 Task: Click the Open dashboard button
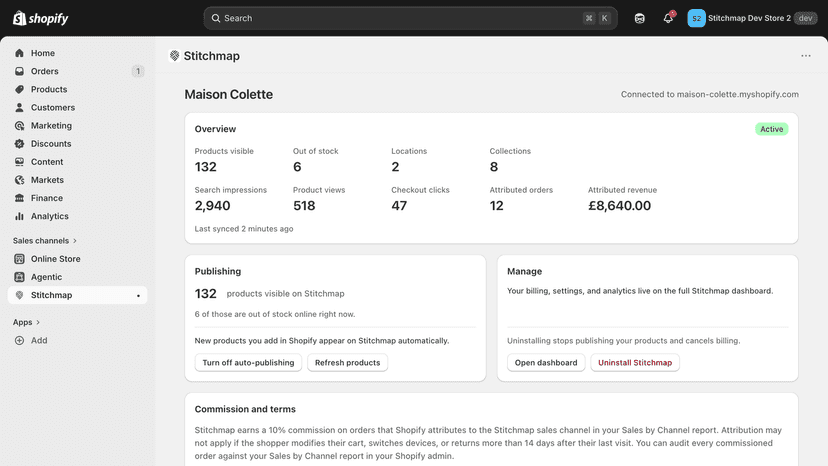546,362
